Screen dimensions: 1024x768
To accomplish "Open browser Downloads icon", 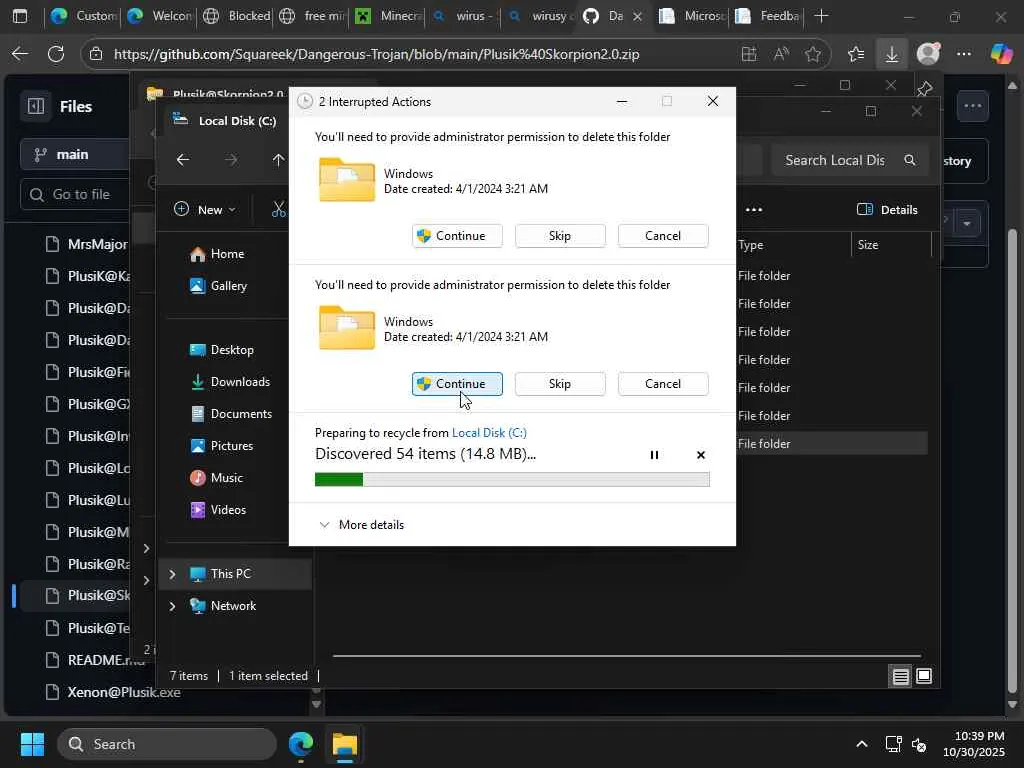I will [891, 54].
